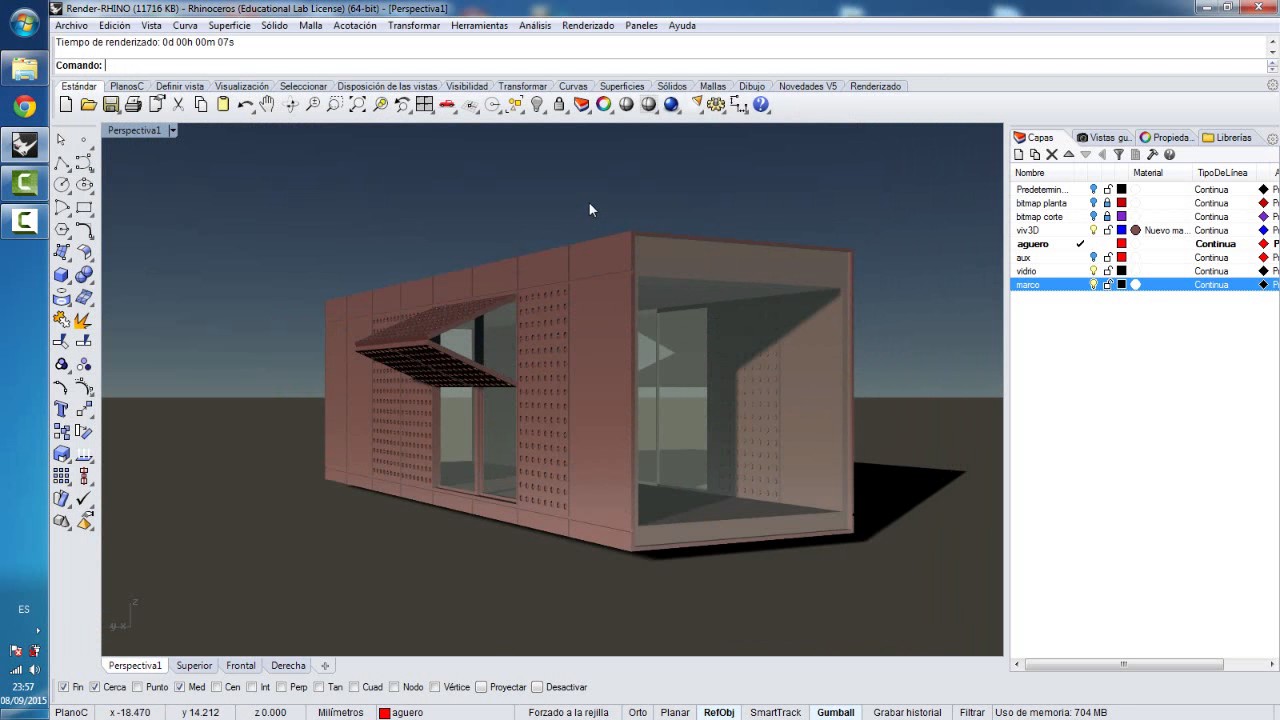Select the Pan hand tool
1280x720 pixels.
pos(267,104)
